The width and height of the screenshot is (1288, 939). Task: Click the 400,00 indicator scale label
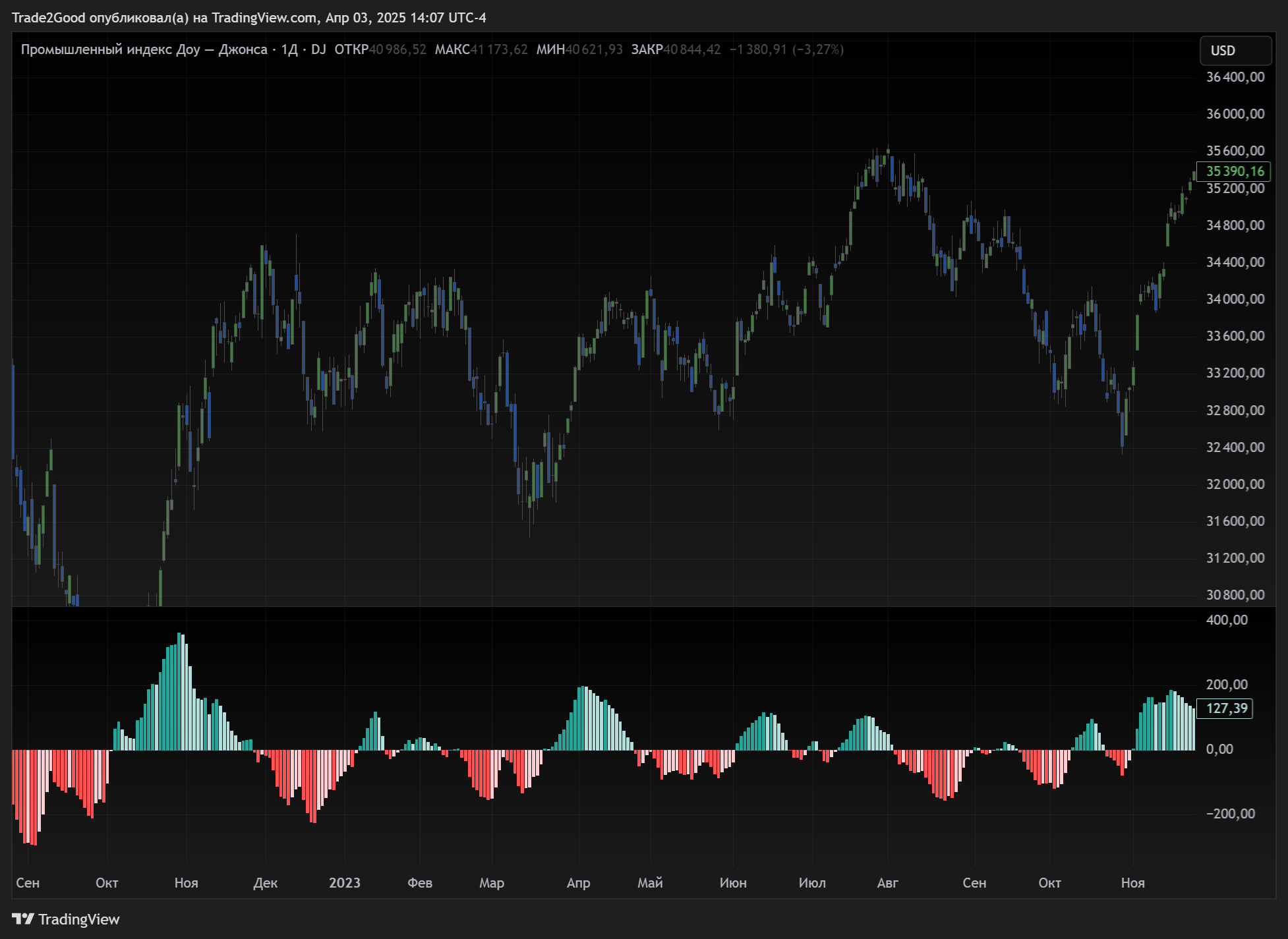(x=1227, y=620)
